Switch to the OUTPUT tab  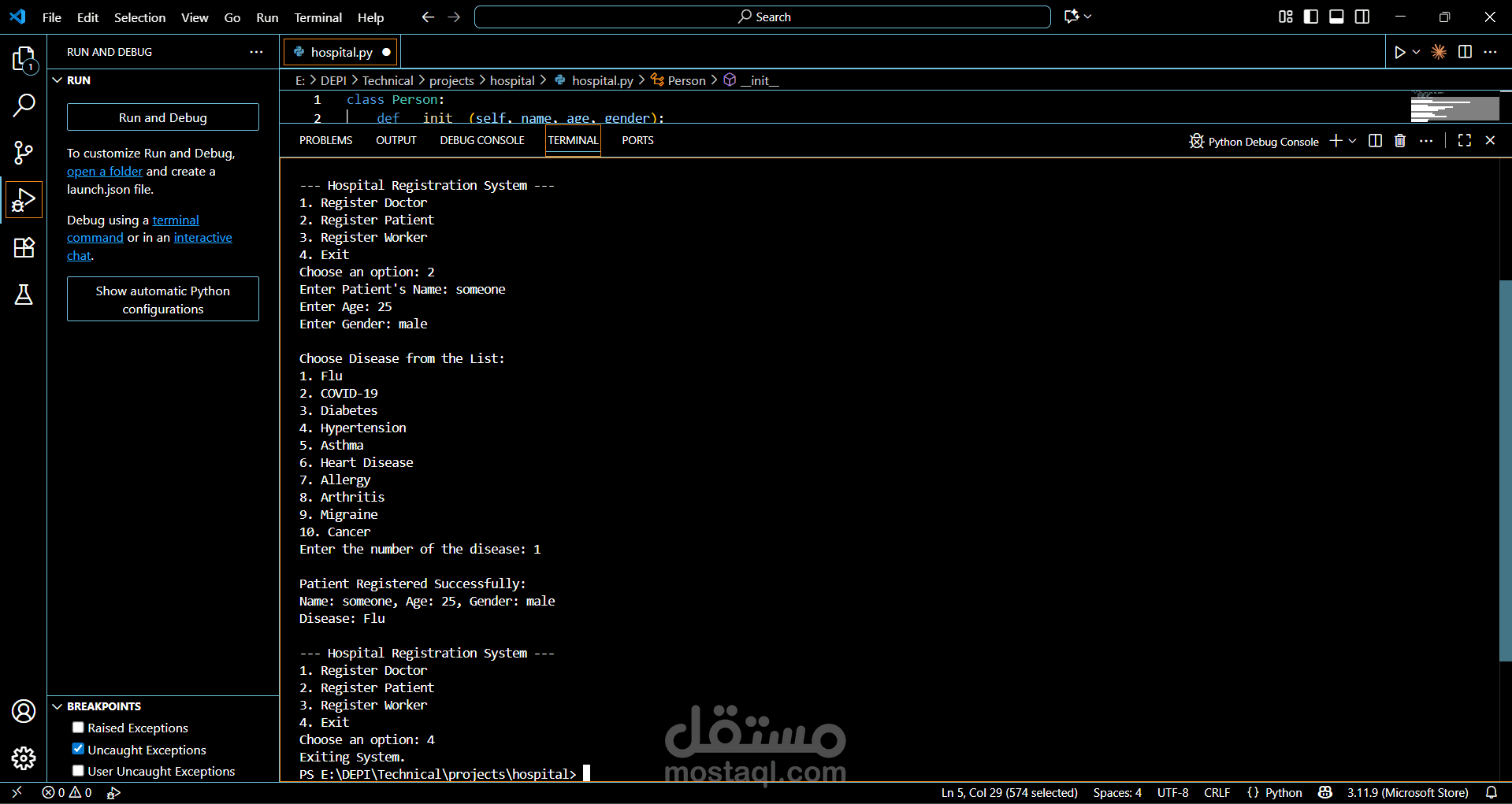pos(396,140)
